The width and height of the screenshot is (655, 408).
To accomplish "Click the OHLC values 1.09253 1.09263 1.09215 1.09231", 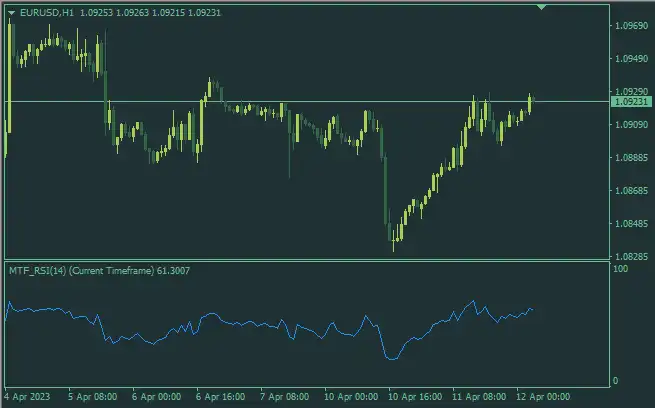I will tap(150, 13).
